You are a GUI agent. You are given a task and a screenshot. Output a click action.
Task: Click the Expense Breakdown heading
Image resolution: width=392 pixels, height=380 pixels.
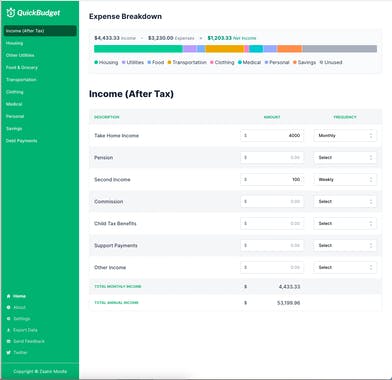[125, 16]
